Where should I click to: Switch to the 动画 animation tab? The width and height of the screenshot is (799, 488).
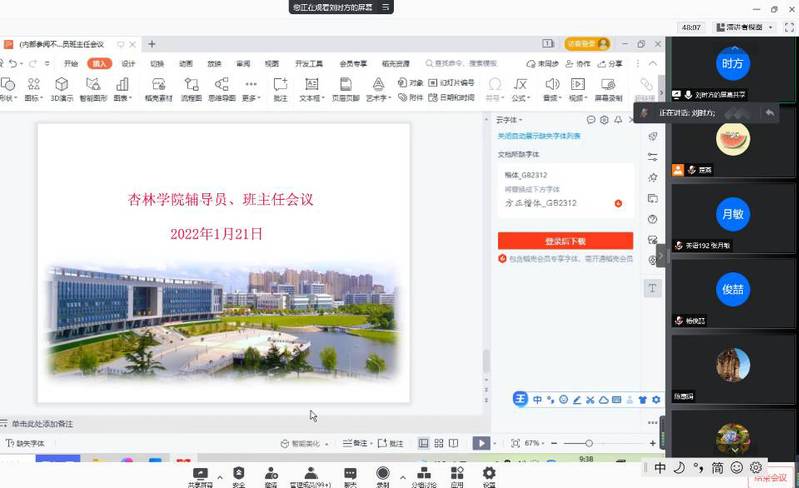pos(185,63)
